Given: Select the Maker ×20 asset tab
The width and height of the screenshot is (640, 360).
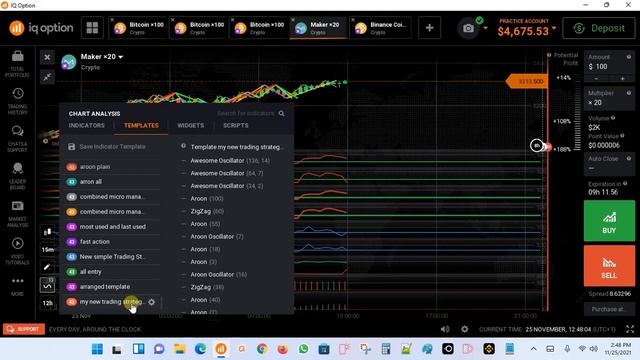Looking at the screenshot, I should tap(318, 28).
